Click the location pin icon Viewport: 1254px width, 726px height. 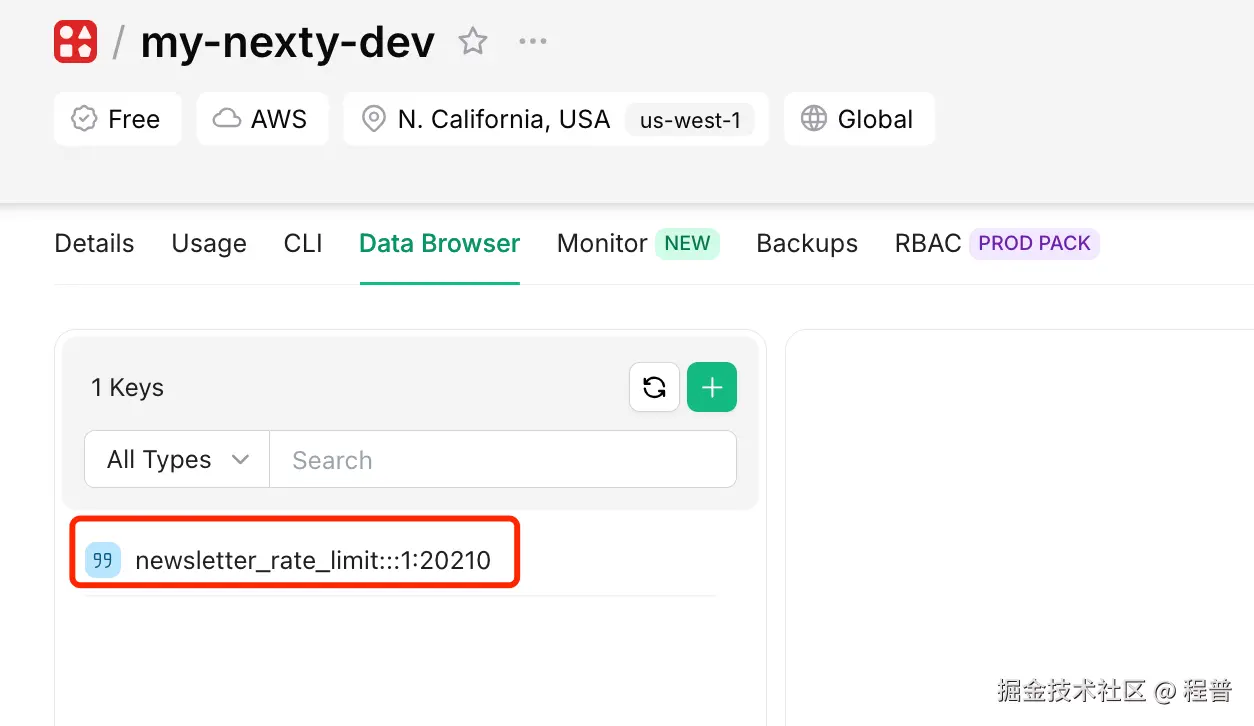[x=373, y=118]
